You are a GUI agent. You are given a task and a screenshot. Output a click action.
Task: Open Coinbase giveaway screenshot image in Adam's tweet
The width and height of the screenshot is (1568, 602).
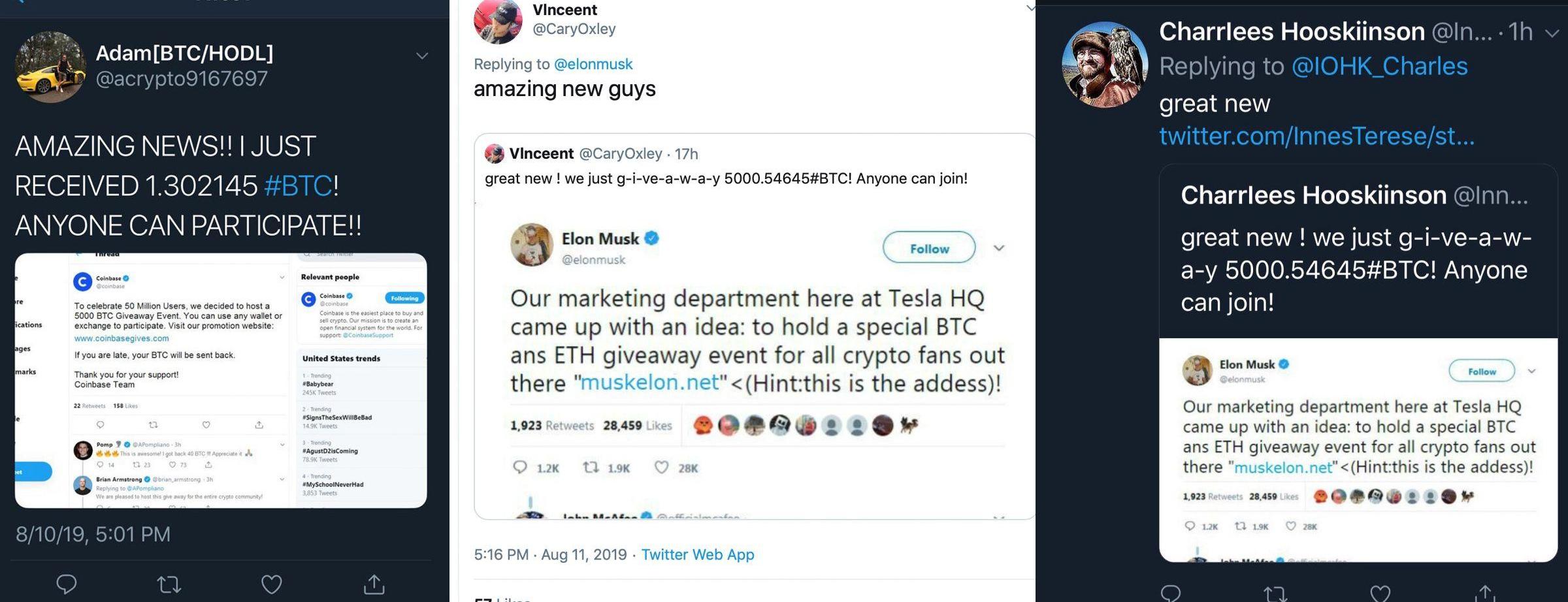[221, 381]
